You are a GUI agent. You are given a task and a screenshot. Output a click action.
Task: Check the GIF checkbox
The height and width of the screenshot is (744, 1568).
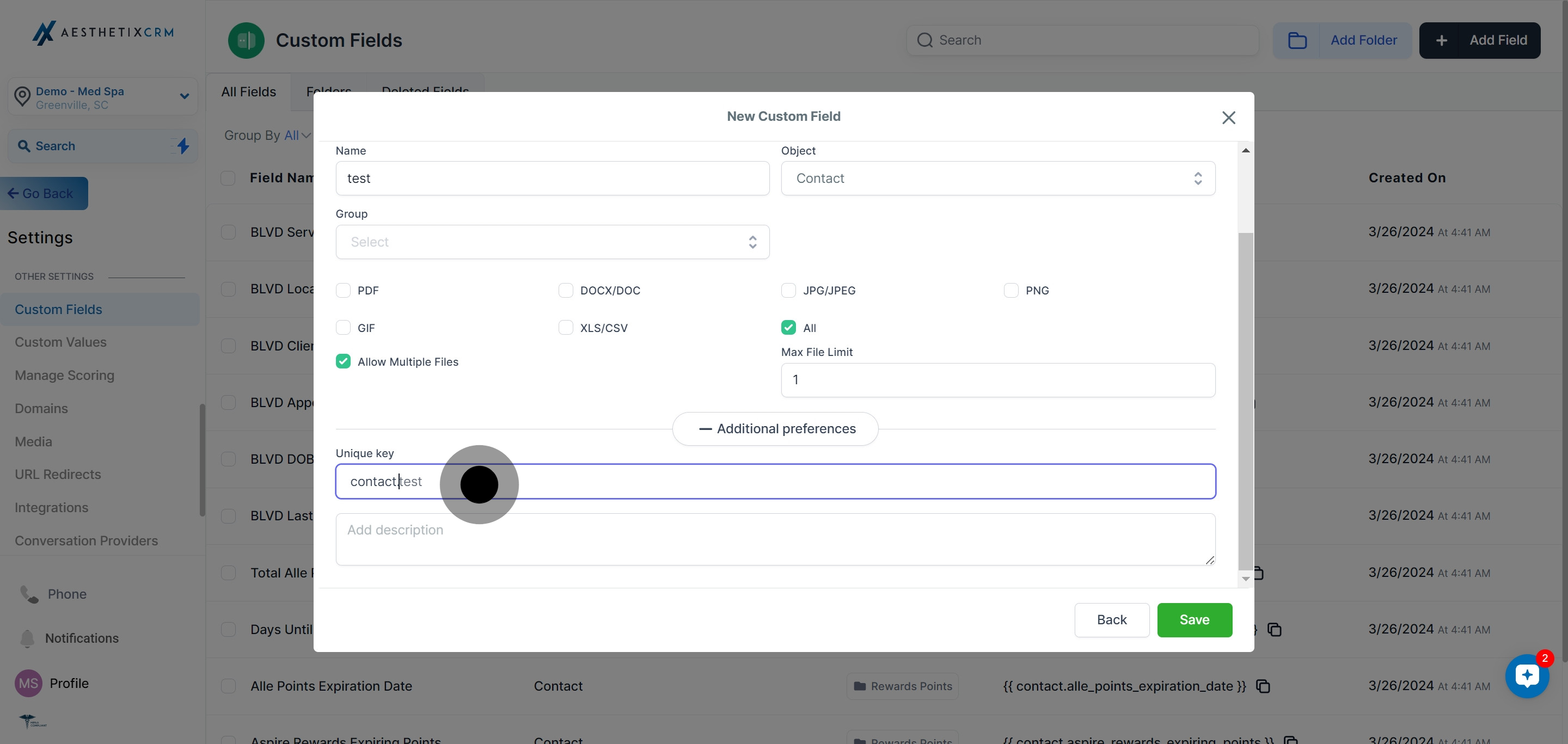(344, 327)
